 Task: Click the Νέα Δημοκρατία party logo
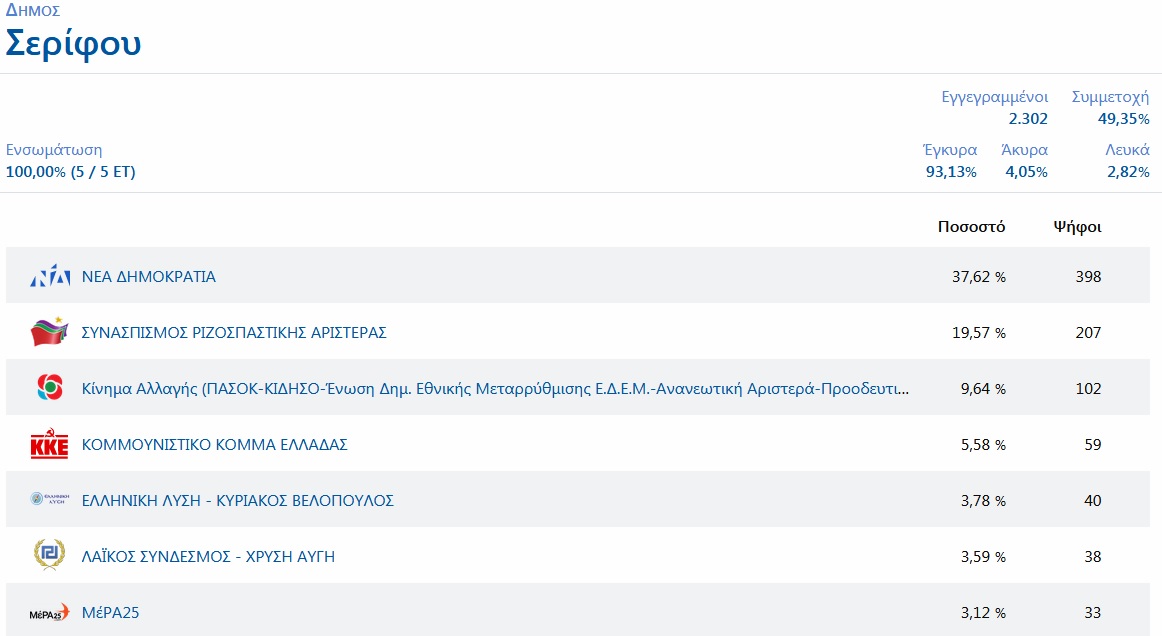[49, 276]
